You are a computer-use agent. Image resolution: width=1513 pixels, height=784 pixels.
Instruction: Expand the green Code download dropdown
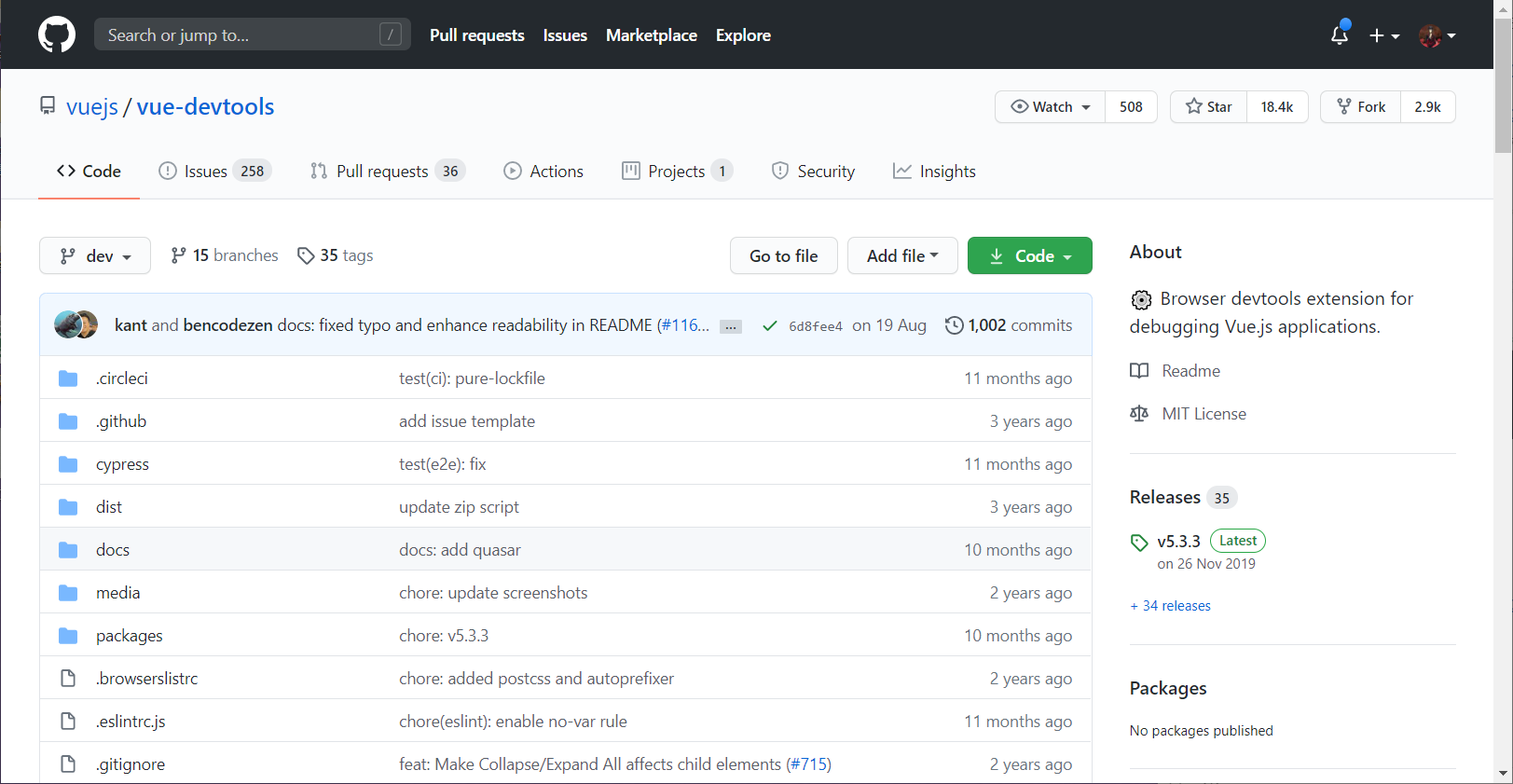pos(1030,255)
